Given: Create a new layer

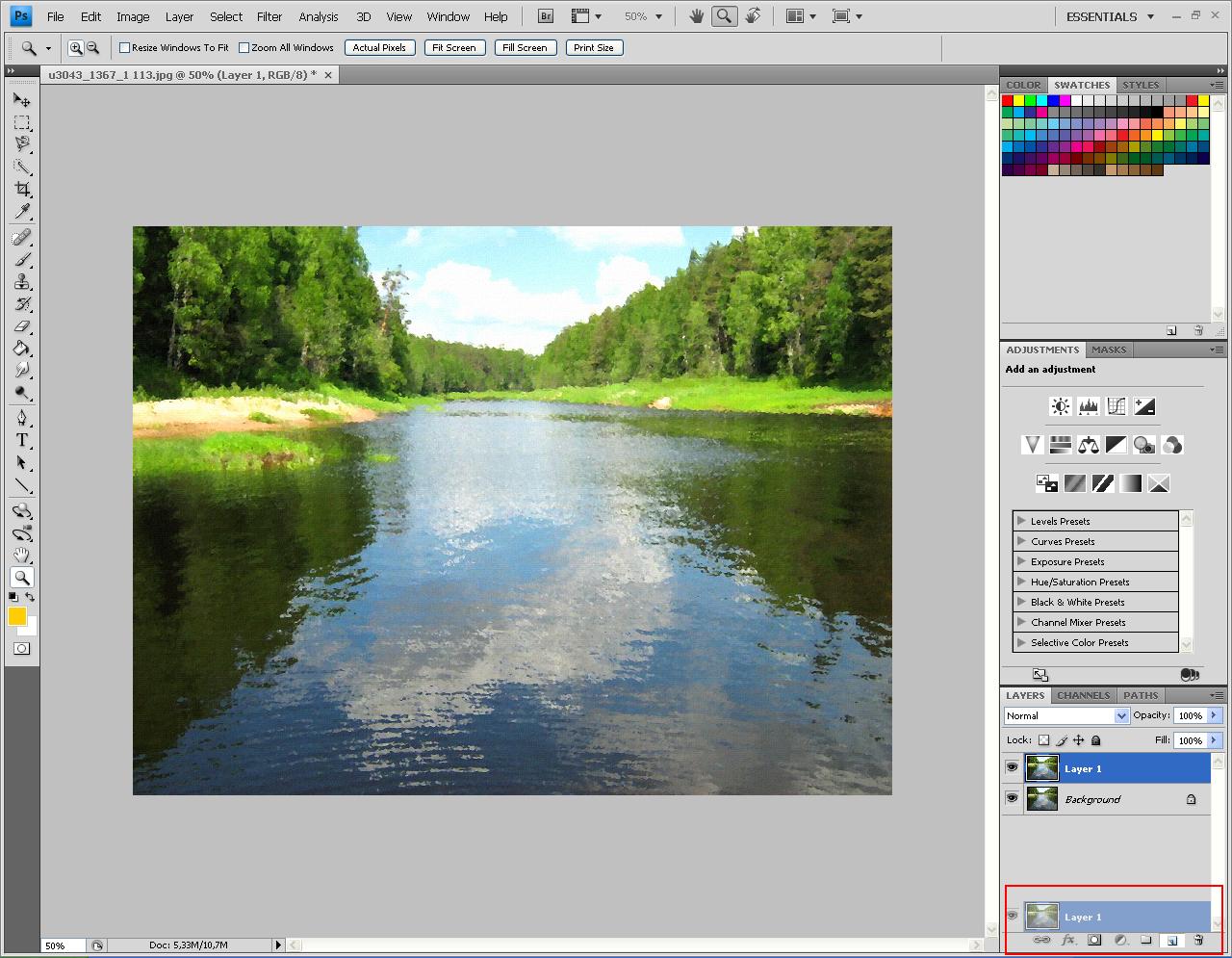Looking at the screenshot, I should coord(1172,940).
